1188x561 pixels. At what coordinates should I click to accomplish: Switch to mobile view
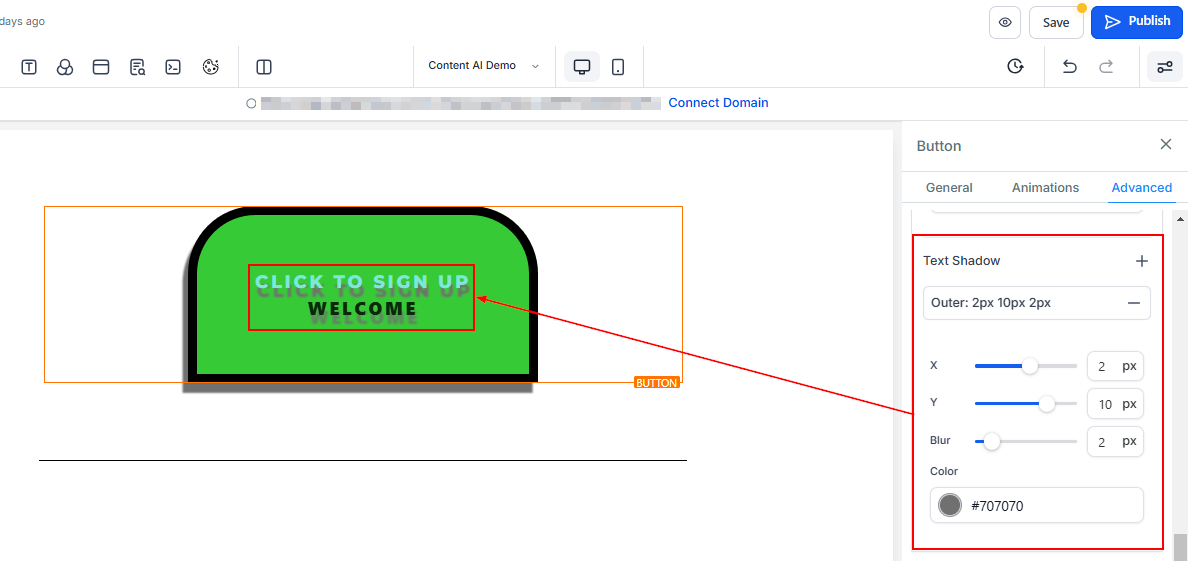pyautogui.click(x=618, y=67)
